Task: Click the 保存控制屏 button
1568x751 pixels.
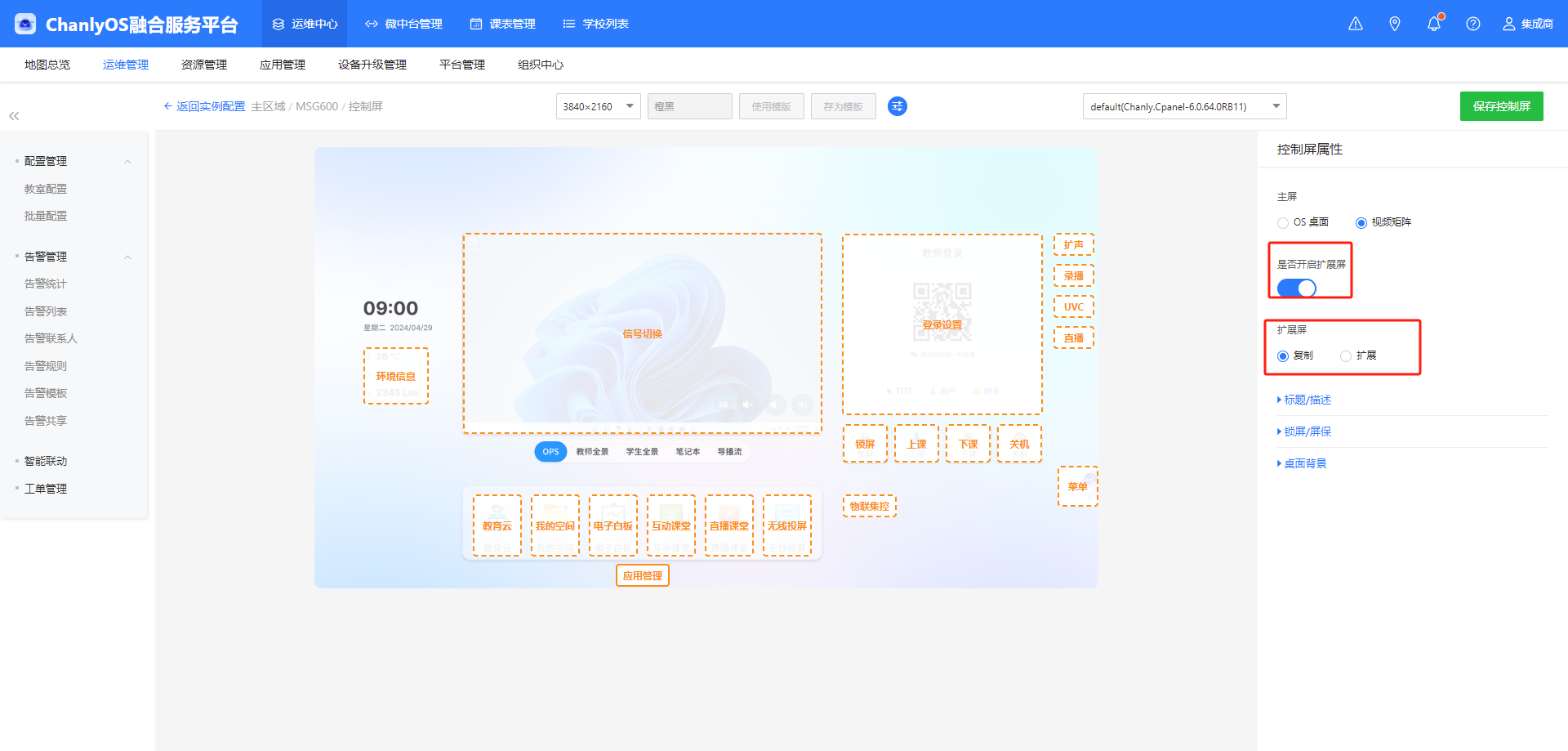Action: (1501, 106)
